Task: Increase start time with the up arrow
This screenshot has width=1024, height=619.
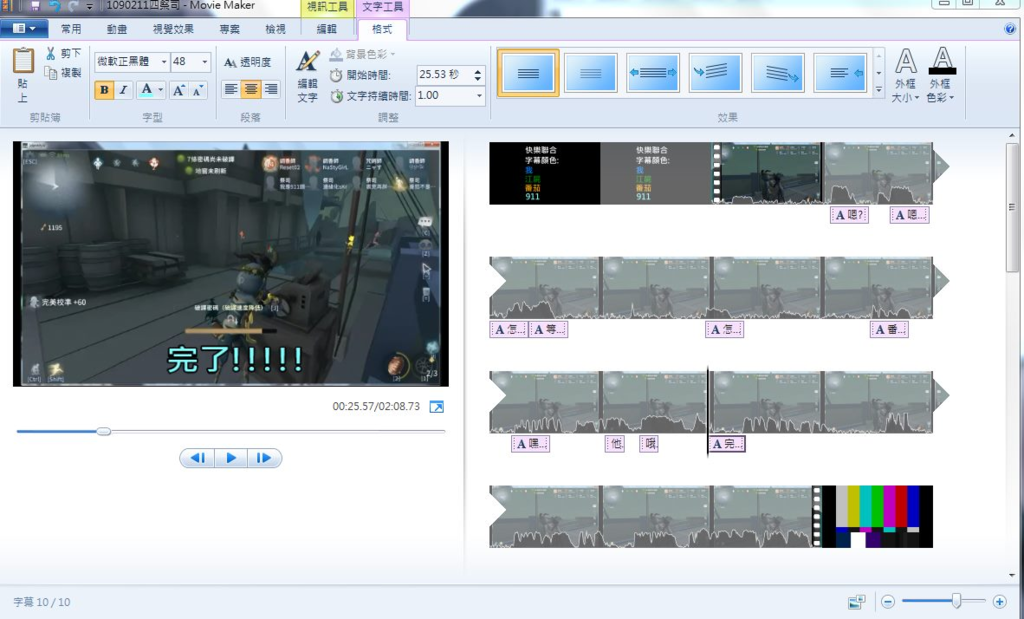Action: pos(478,71)
